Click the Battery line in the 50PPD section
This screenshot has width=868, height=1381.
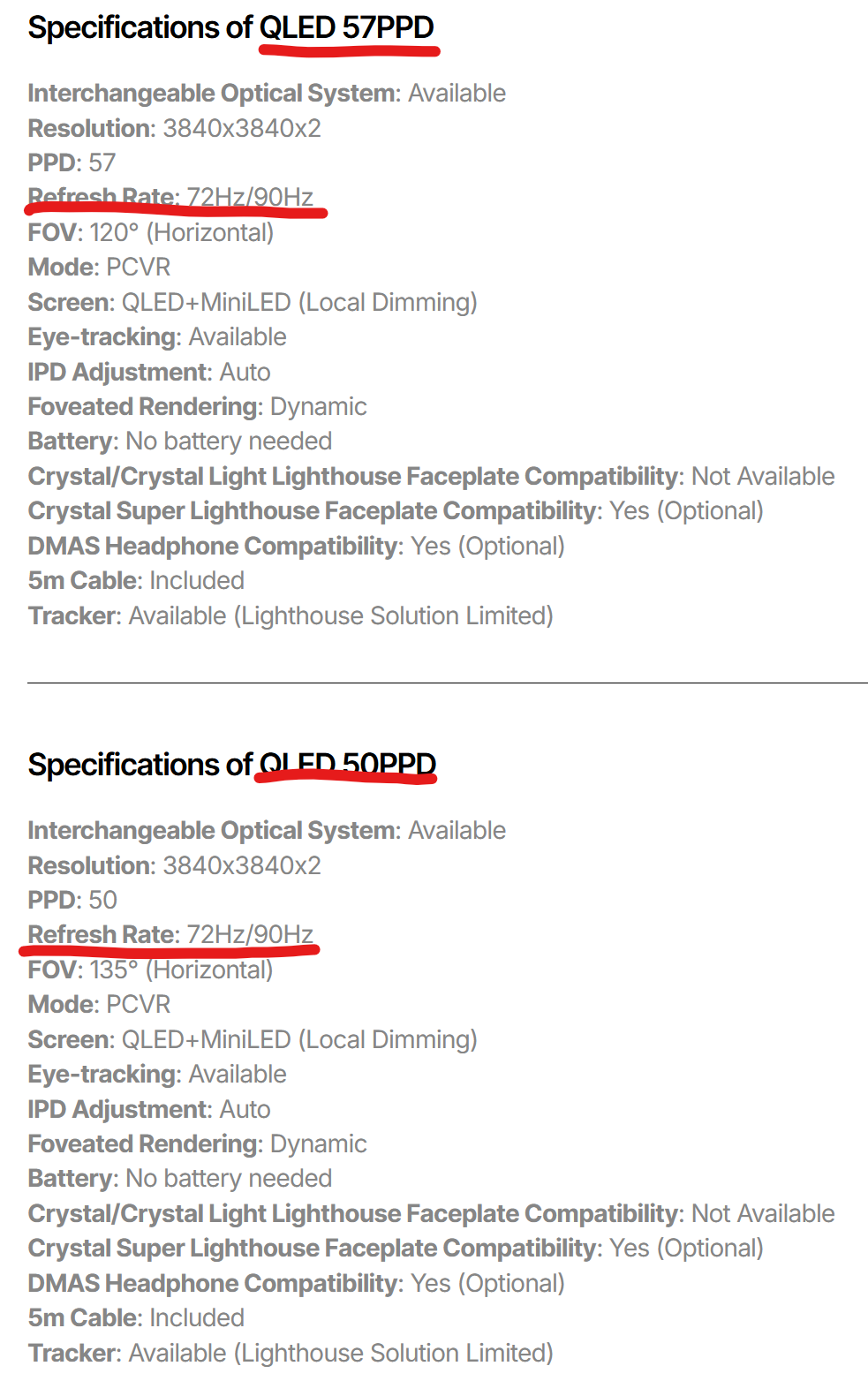click(179, 1178)
